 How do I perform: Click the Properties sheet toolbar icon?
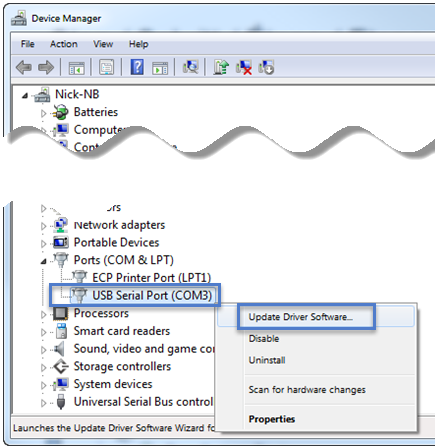click(x=107, y=67)
